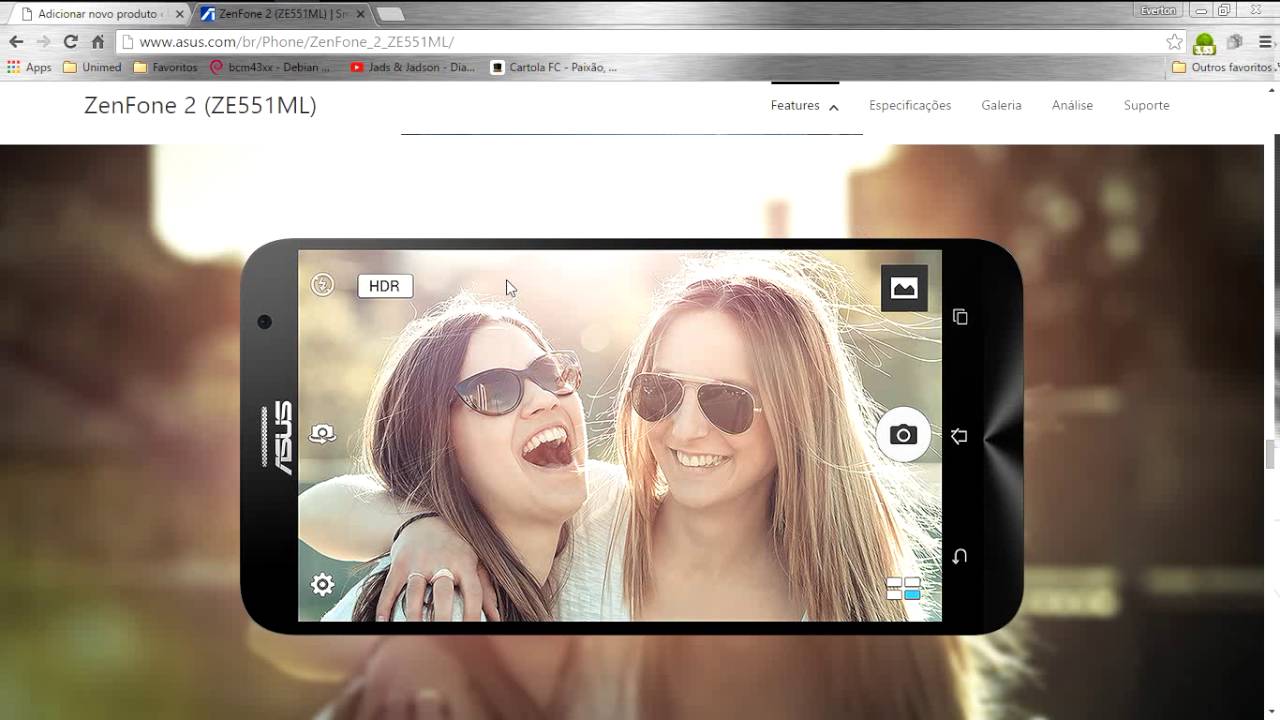Close the ZenFone 2 browser tab
The height and width of the screenshot is (720, 1280).
pyautogui.click(x=361, y=14)
